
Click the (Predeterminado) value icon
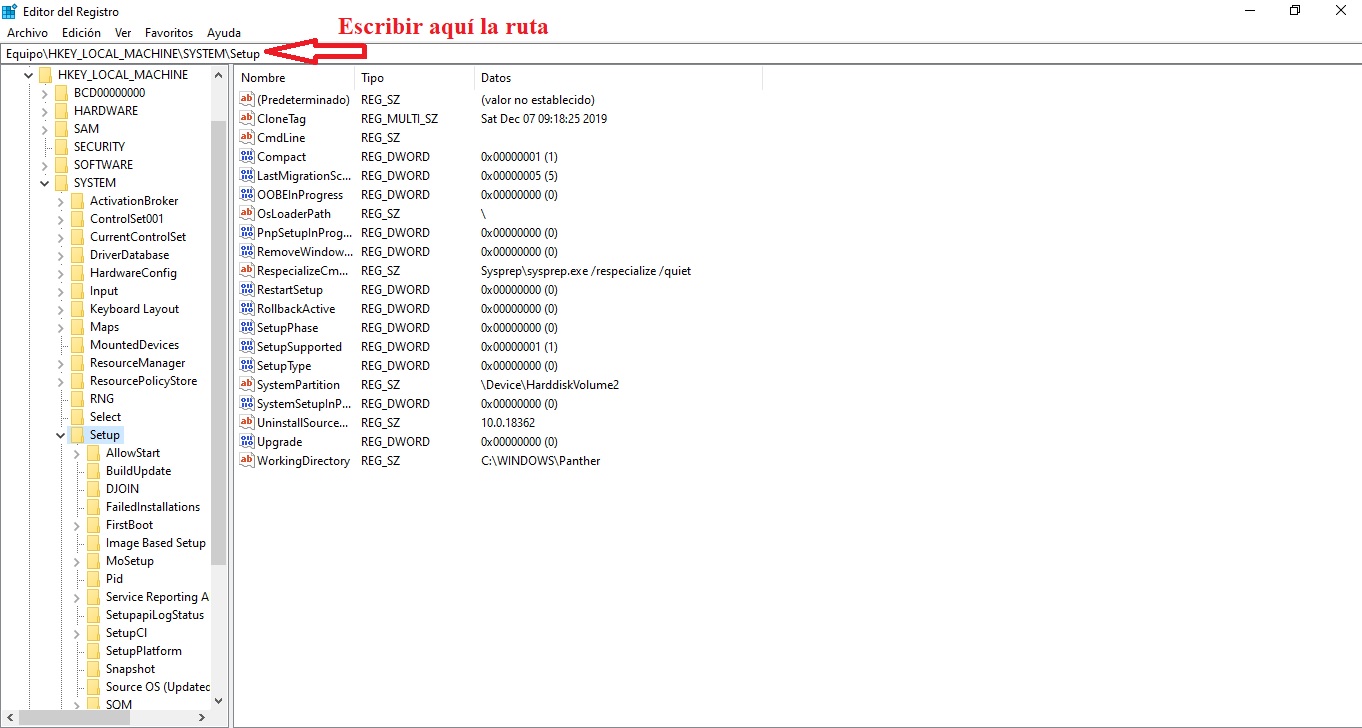tap(247, 99)
